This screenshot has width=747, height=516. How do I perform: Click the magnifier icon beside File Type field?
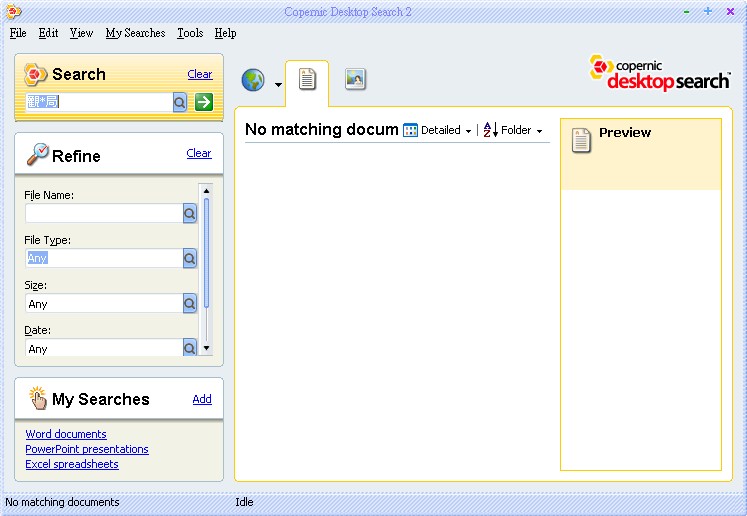(190, 258)
